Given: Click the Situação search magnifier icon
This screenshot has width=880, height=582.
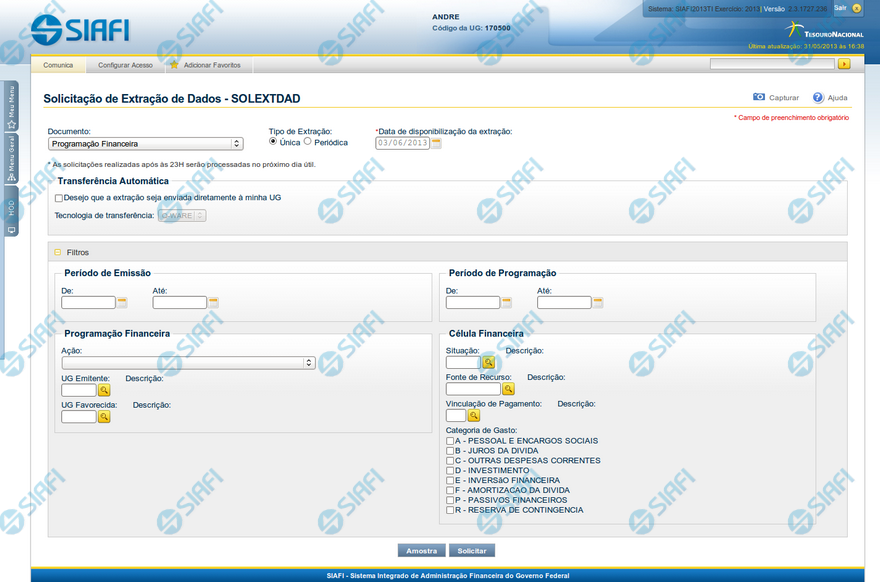Looking at the screenshot, I should (x=489, y=363).
